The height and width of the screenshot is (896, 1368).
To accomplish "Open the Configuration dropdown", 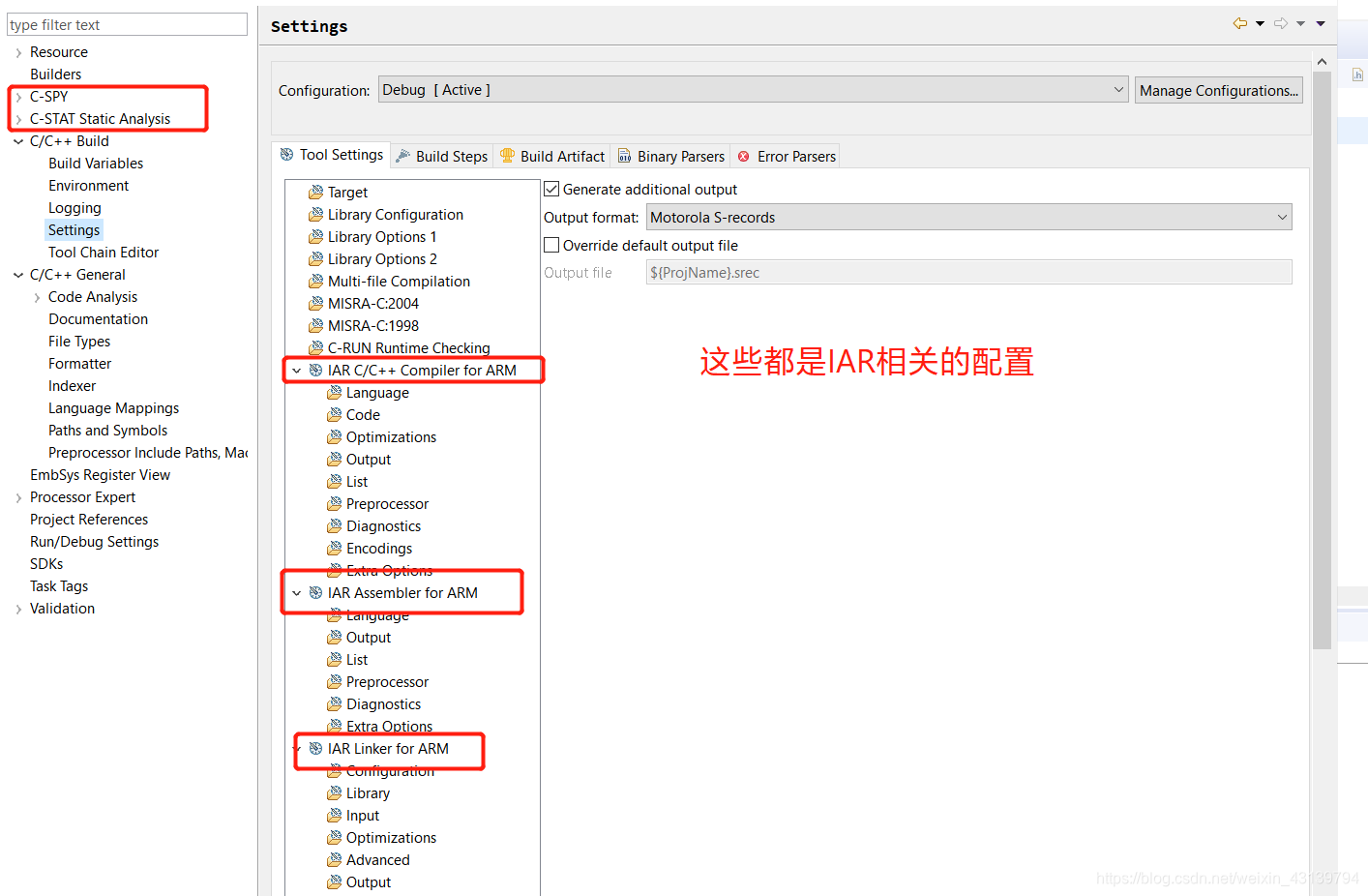I will pos(753,90).
